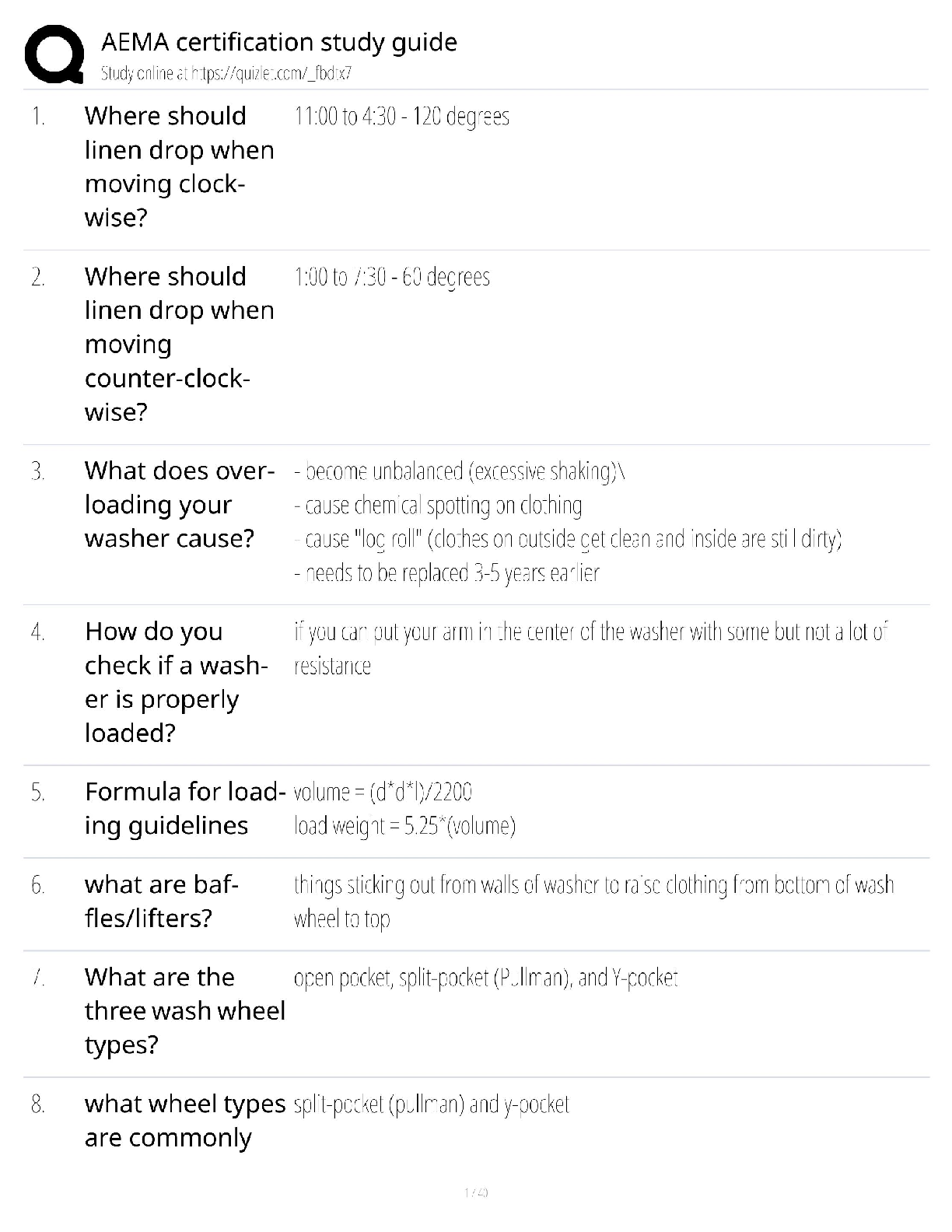Click the "log roll" answer line

568,539
